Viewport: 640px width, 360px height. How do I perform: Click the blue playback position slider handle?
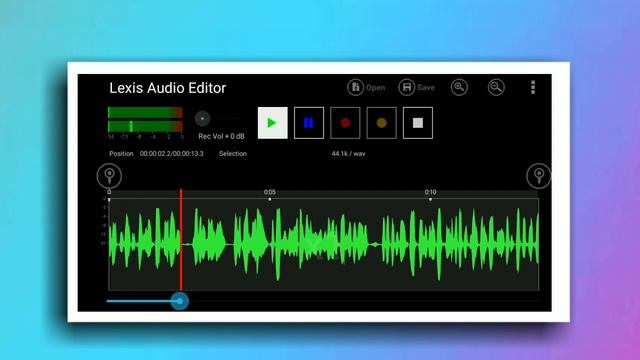[x=180, y=301]
